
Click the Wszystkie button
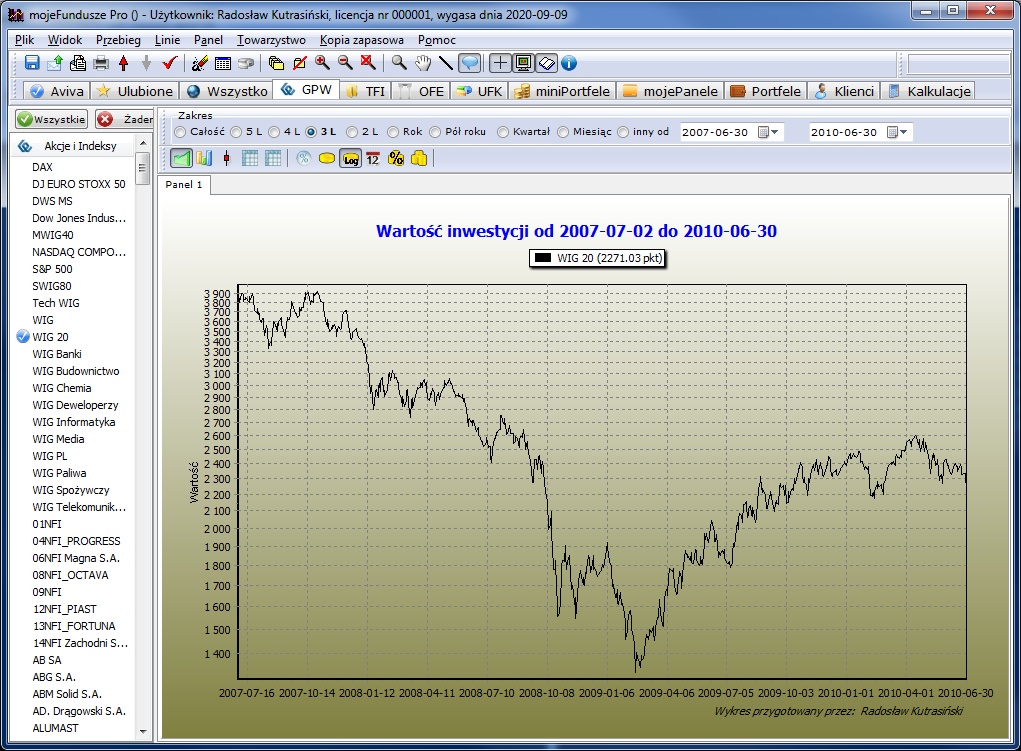51,119
